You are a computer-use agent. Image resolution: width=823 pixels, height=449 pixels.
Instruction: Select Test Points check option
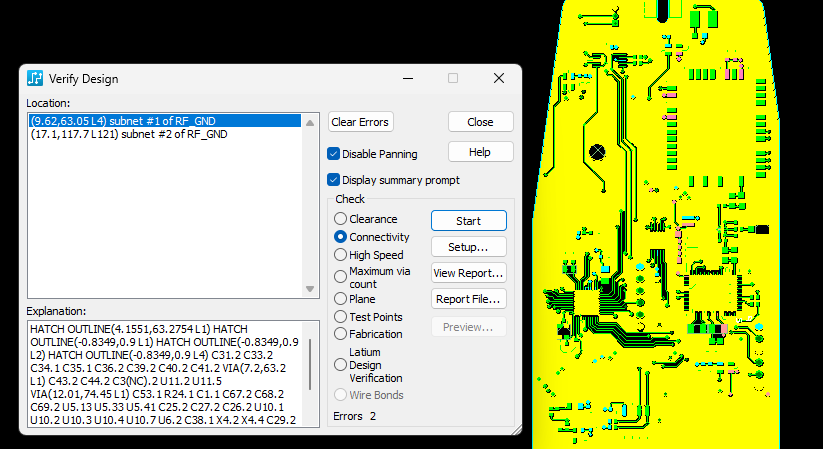pos(341,317)
